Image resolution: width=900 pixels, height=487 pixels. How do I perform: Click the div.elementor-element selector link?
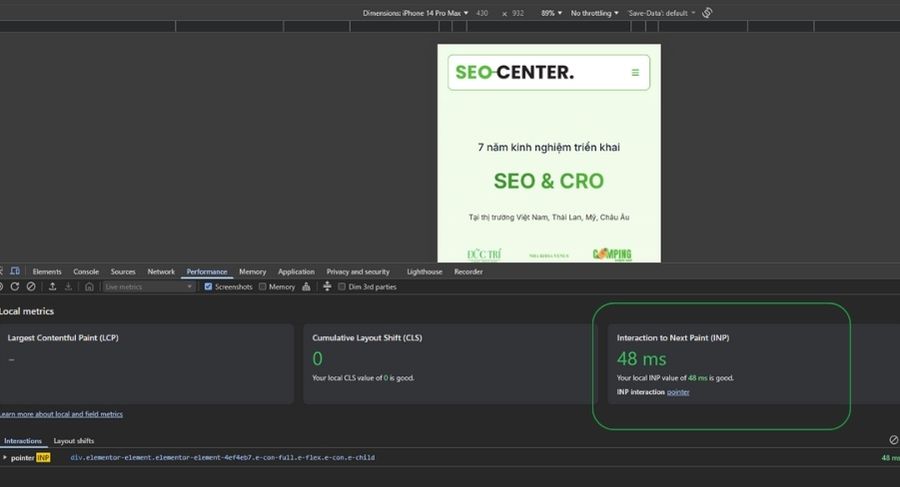click(222, 458)
